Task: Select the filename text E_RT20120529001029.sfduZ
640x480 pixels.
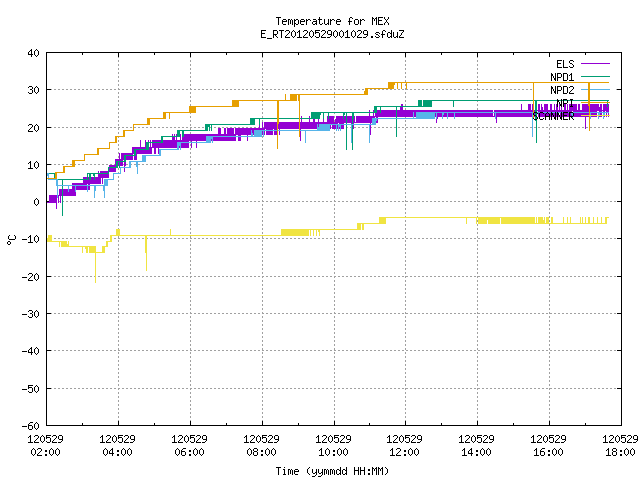Action: [x=332, y=34]
